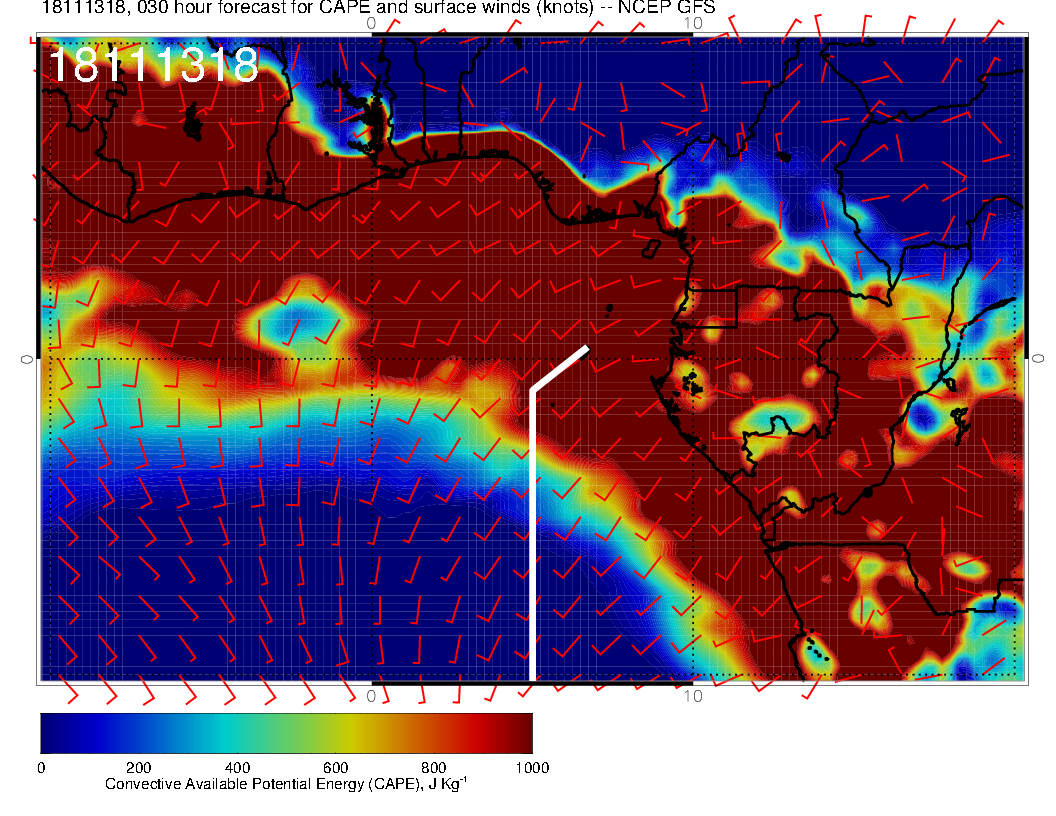This screenshot has width=1056, height=816.
Task: Click the diagonal upper segment of the white line
Action: coord(560,368)
